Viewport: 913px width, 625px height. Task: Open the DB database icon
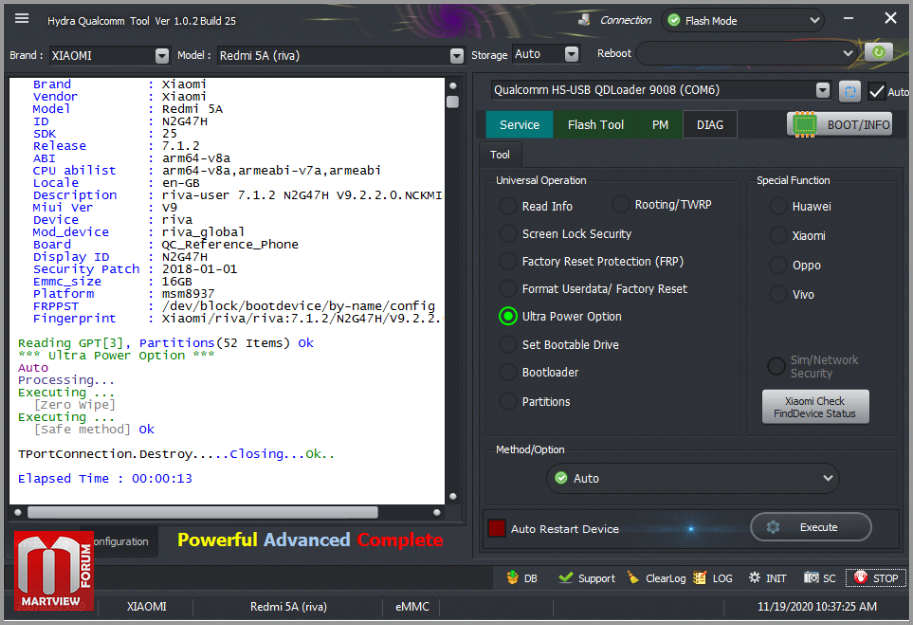coord(513,577)
